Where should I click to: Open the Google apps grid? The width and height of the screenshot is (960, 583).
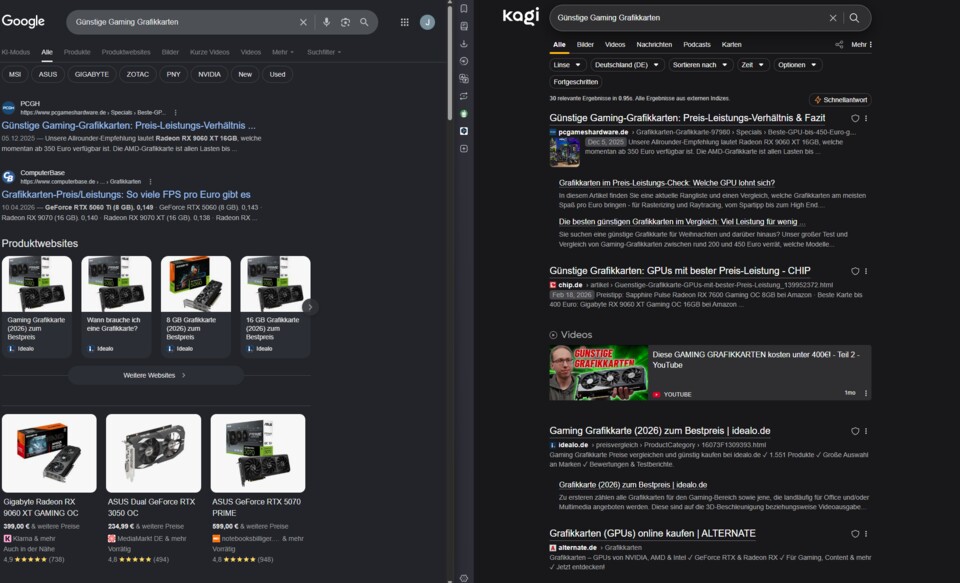click(x=405, y=22)
